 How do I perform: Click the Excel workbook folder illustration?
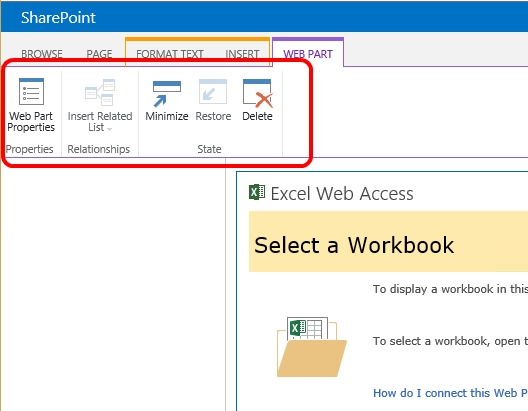311,347
